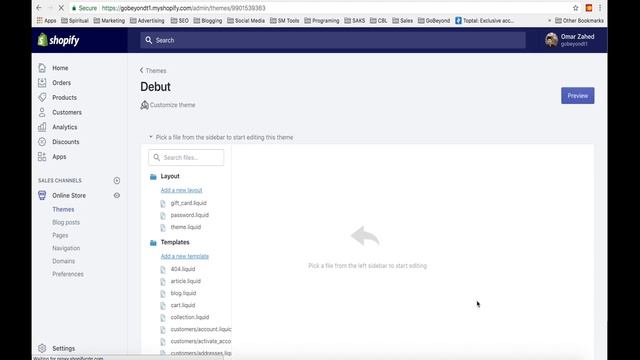Open Discounts section
640x360 pixels.
pyautogui.click(x=65, y=142)
